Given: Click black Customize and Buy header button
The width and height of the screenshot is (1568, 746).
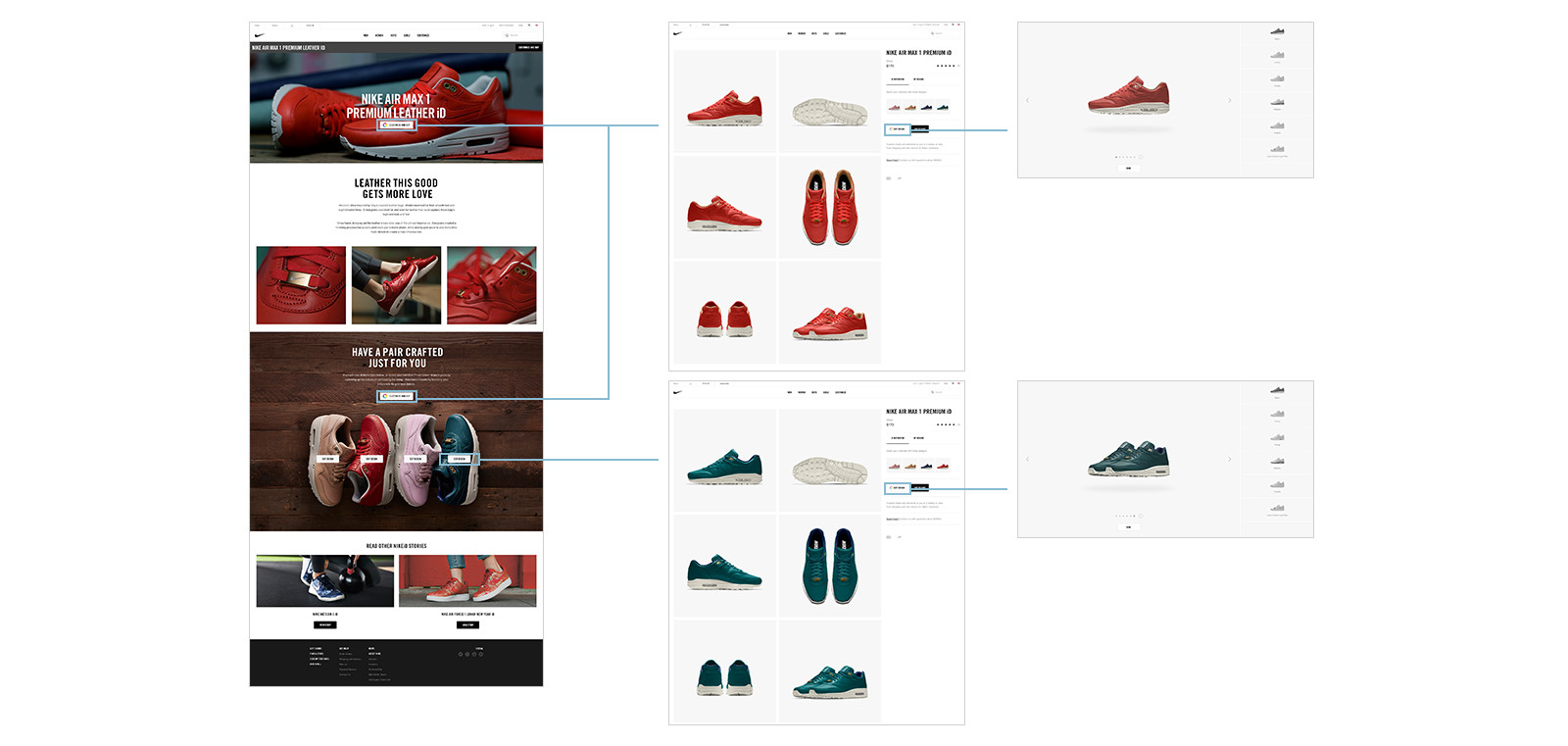Looking at the screenshot, I should click(528, 47).
